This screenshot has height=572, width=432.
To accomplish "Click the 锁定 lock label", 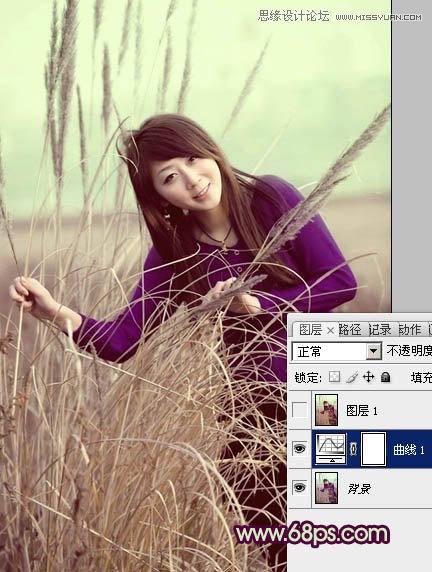I will (x=308, y=378).
